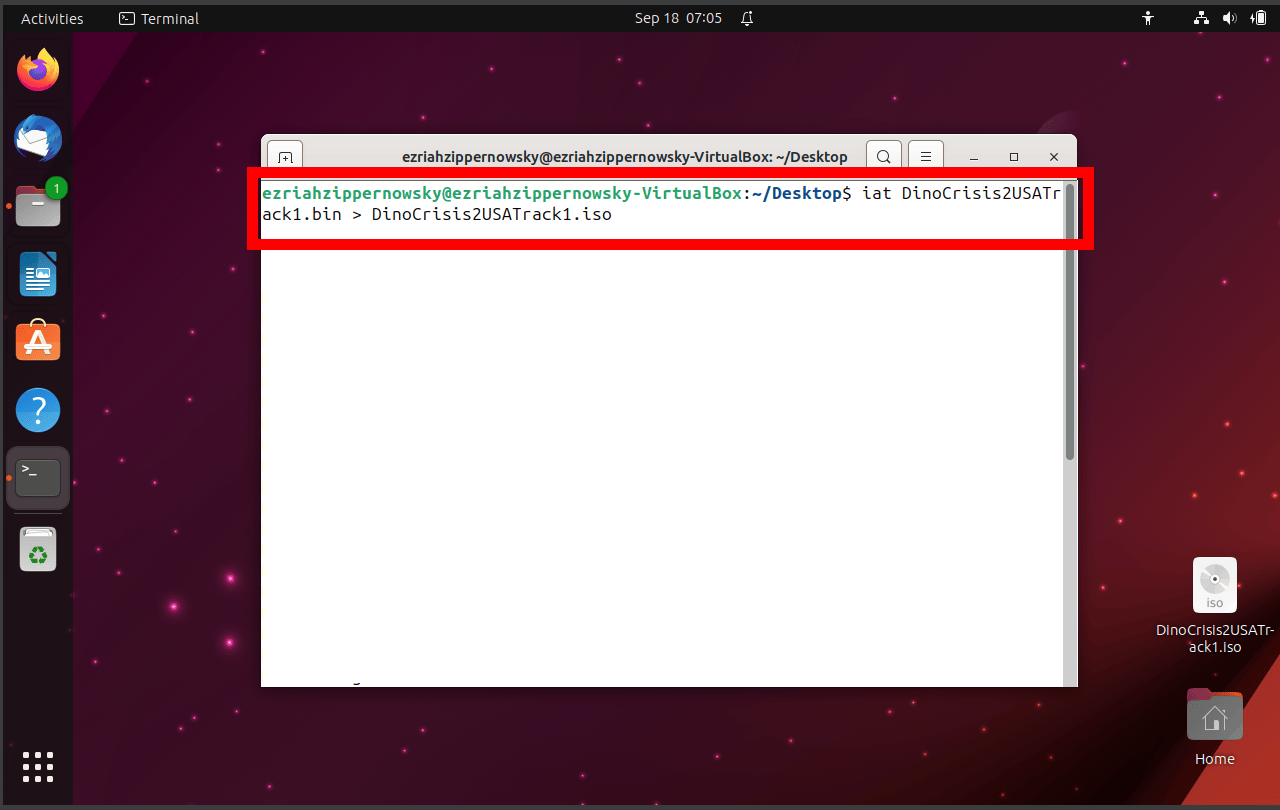
Task: Open Firefox from the dock
Action: pos(38,70)
